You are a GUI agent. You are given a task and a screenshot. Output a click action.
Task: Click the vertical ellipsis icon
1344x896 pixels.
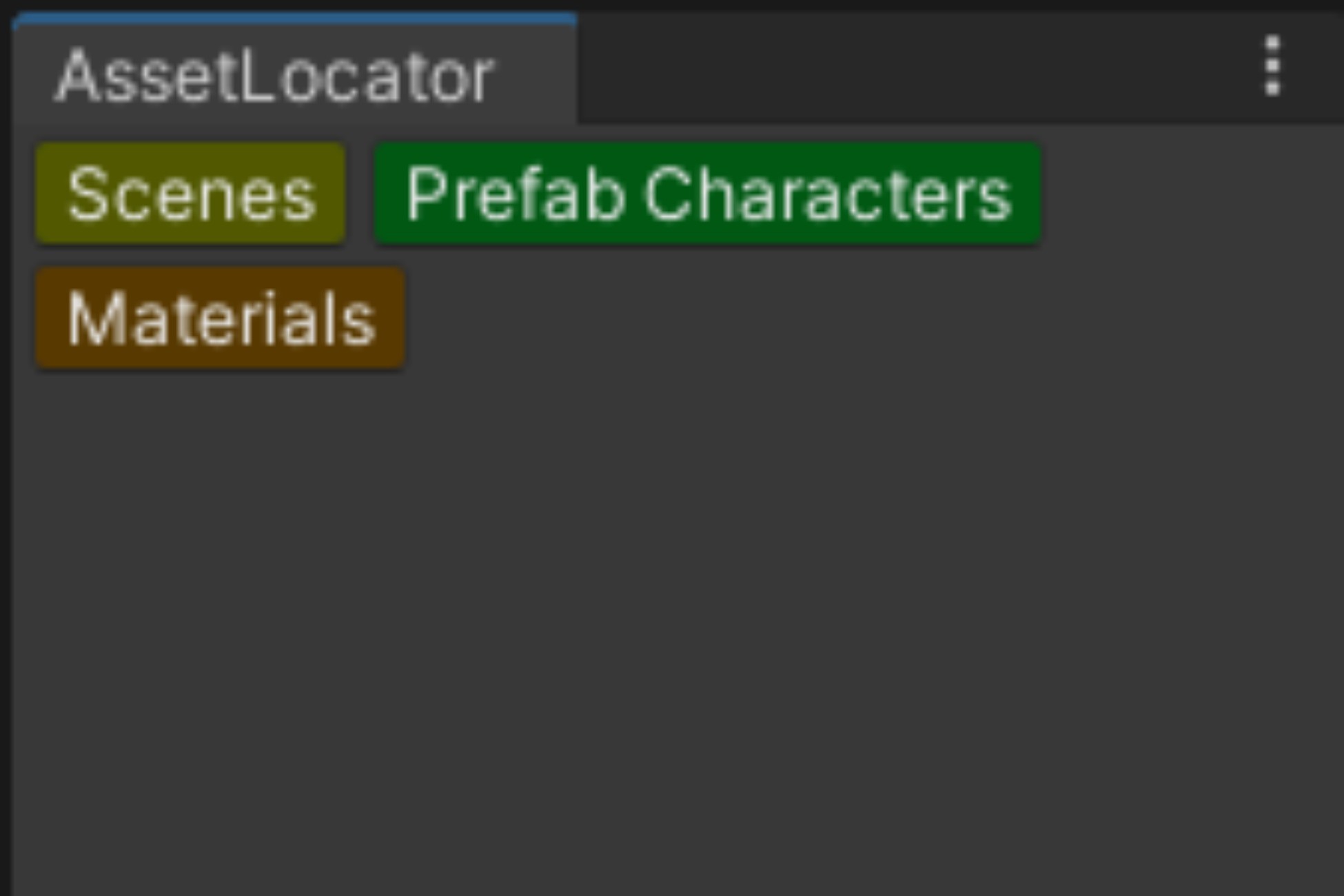(x=1272, y=66)
